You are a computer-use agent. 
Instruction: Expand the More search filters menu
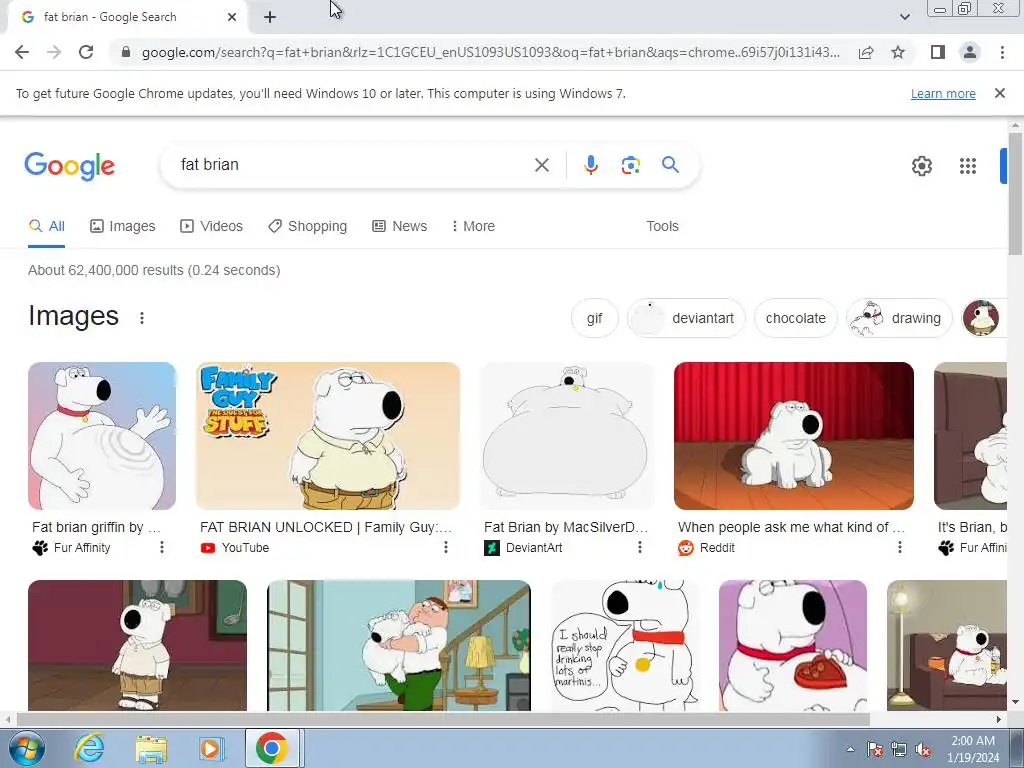coord(473,227)
